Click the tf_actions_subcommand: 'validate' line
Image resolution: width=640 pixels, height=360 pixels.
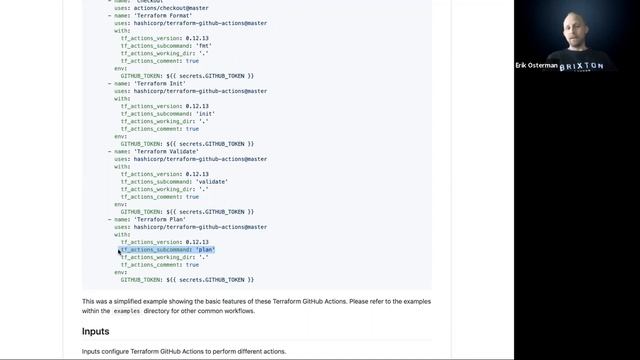click(x=174, y=182)
